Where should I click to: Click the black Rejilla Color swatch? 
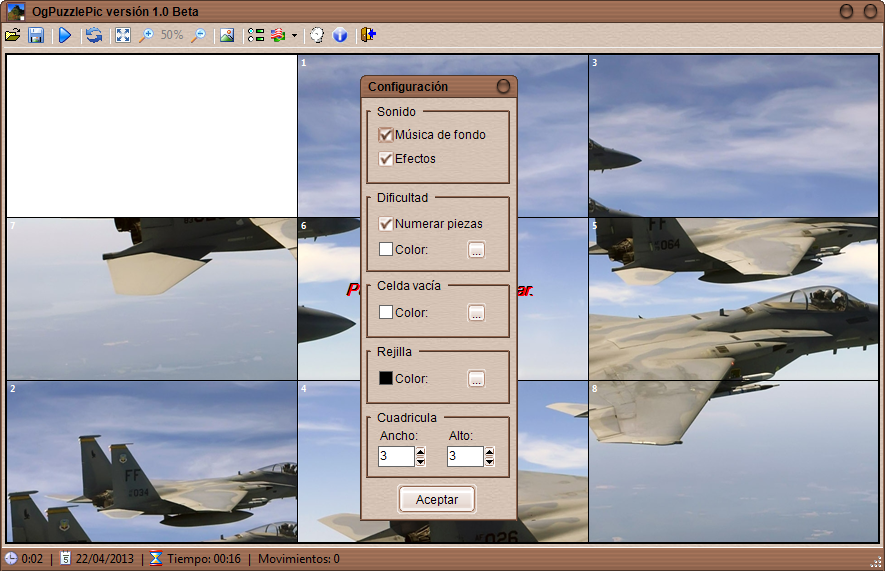[x=385, y=378]
